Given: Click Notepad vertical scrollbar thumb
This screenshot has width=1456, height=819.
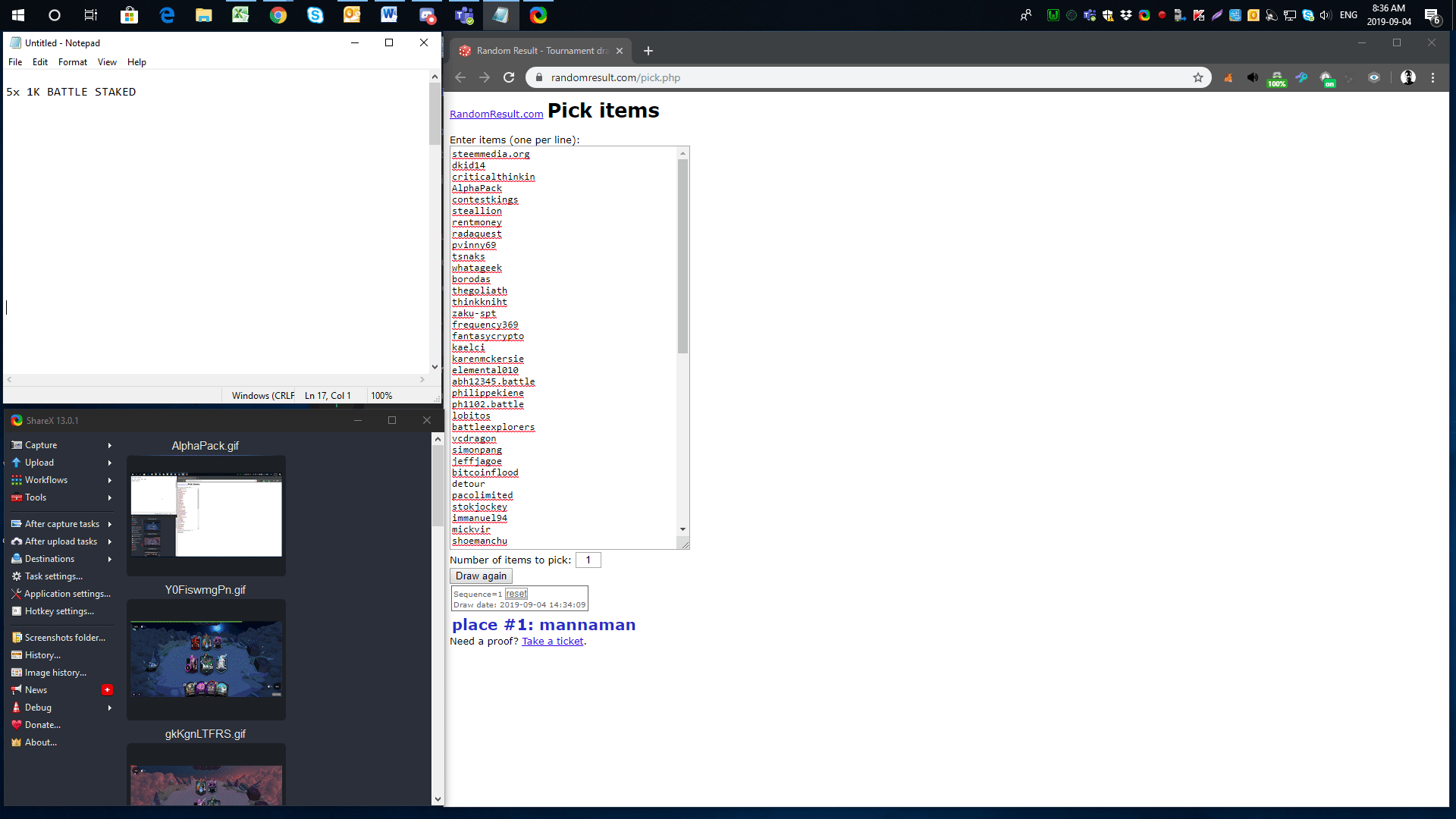Looking at the screenshot, I should (x=435, y=114).
